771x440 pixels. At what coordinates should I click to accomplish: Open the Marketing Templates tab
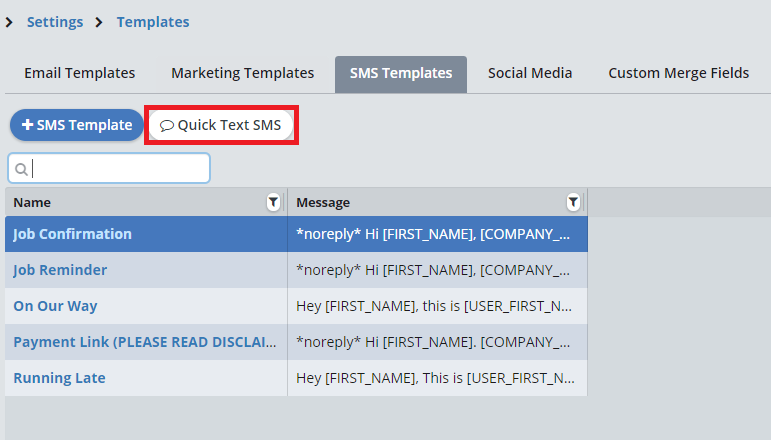pyautogui.click(x=242, y=73)
